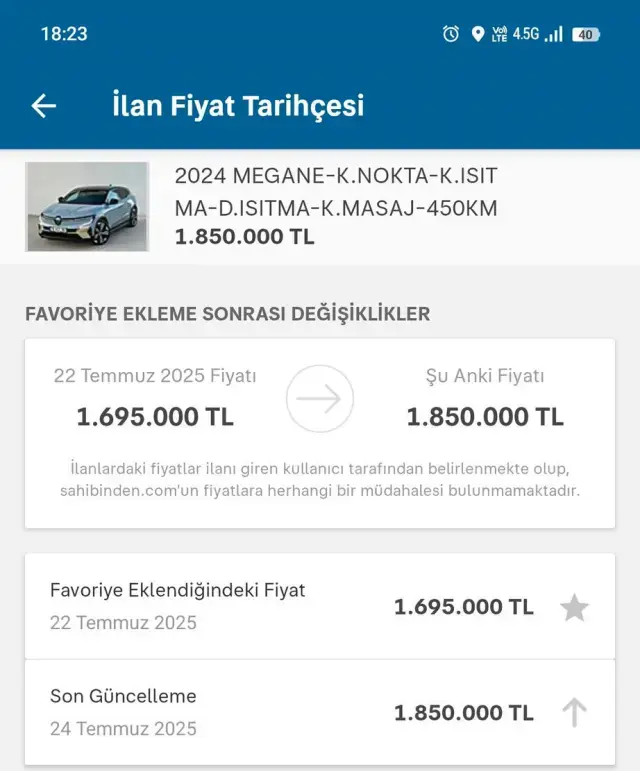Image resolution: width=640 pixels, height=771 pixels.
Task: Open the 2024 MEGANE listing title
Action: 335,192
